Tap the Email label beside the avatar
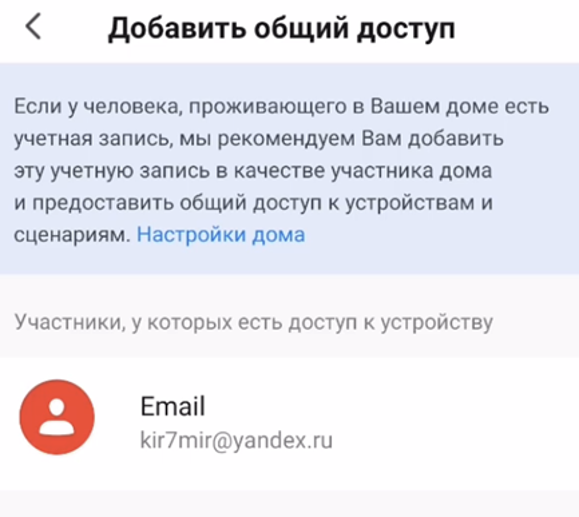 [x=172, y=406]
